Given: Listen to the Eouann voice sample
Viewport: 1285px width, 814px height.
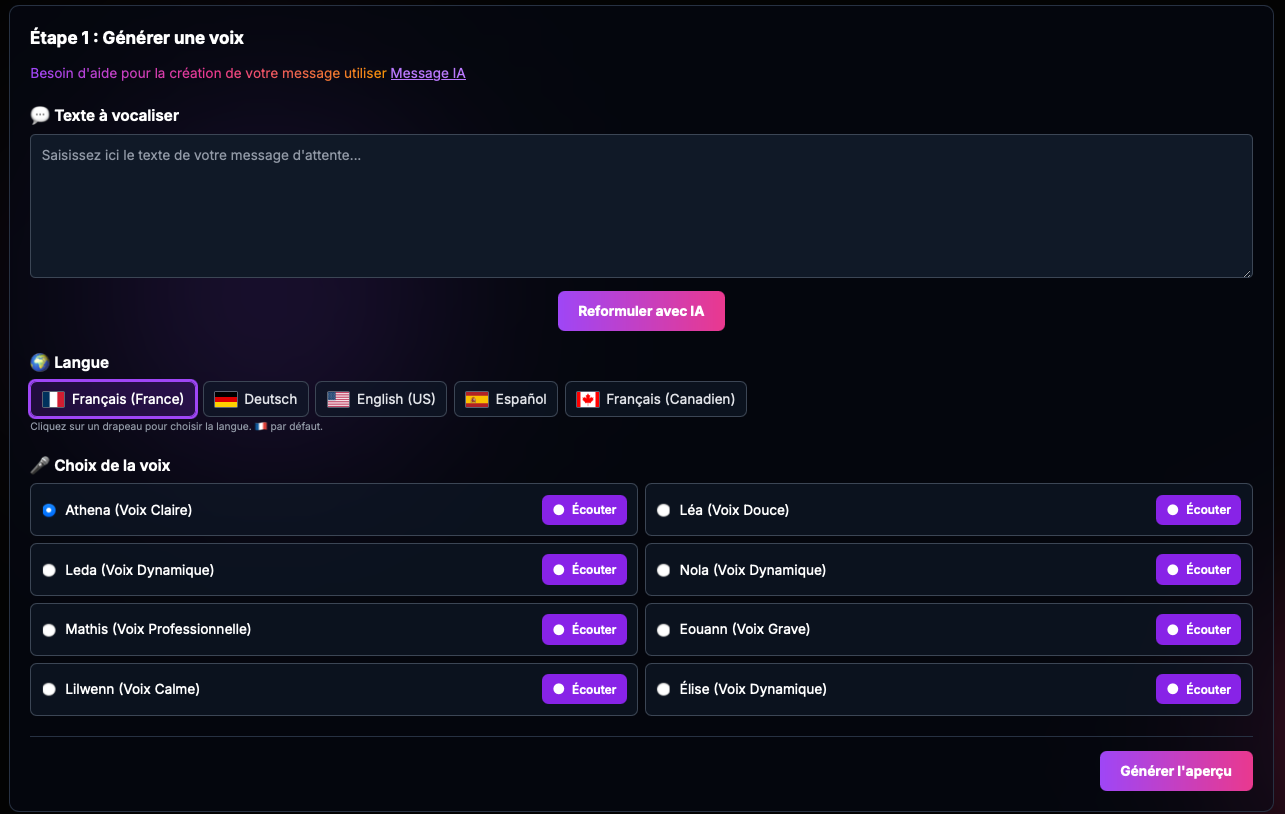Looking at the screenshot, I should [x=1198, y=630].
